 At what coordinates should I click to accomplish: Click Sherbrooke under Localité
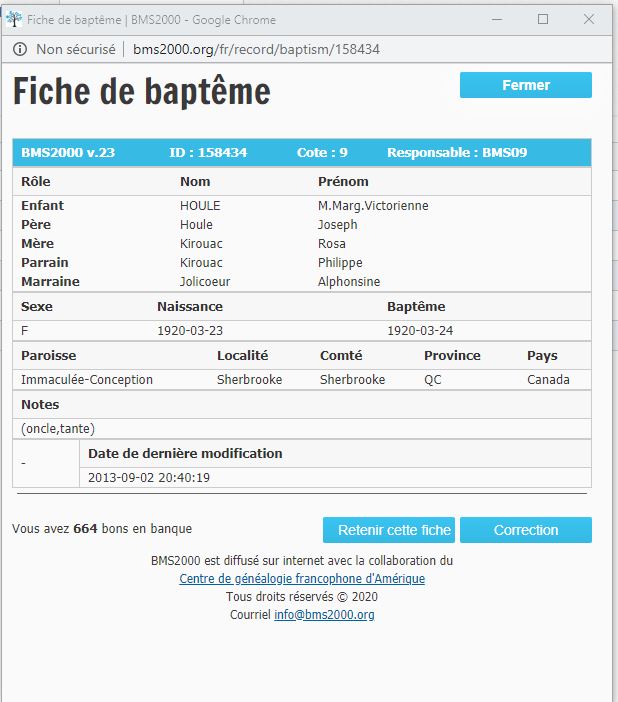click(249, 380)
